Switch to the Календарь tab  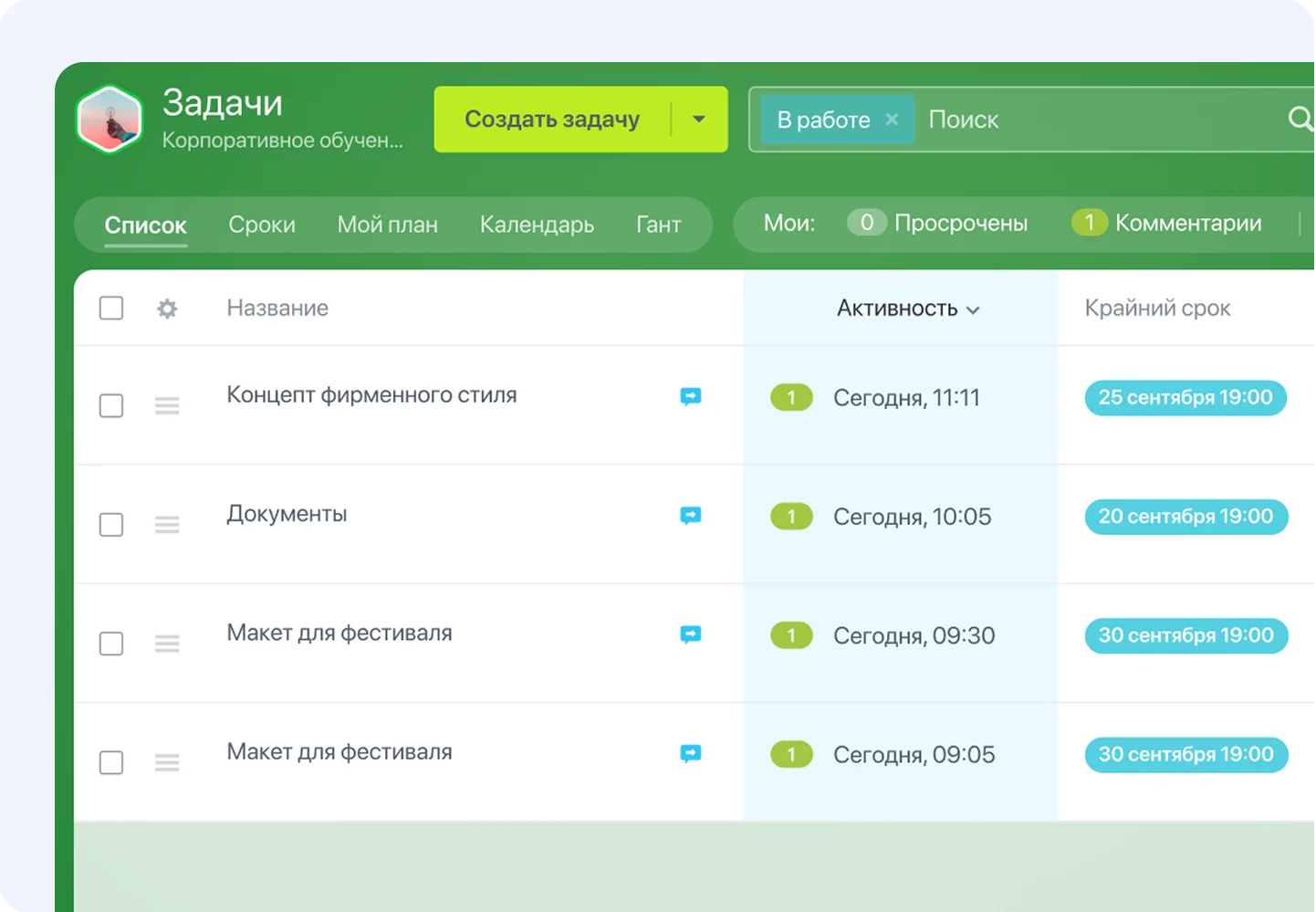point(537,225)
